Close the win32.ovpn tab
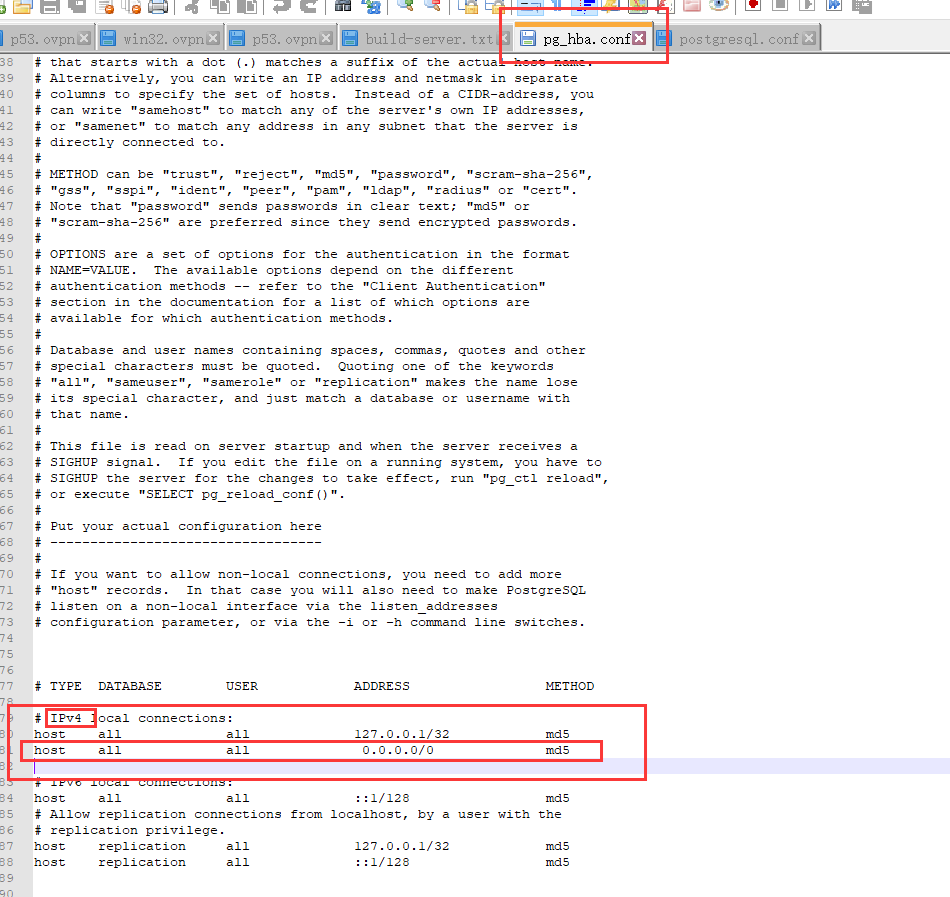The image size is (950, 897). (213, 39)
